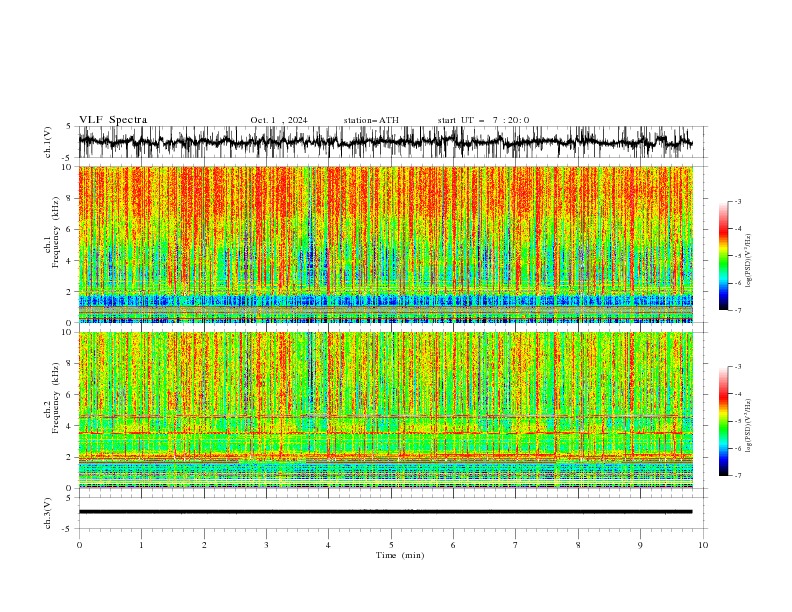
Task: Click the ch.2 spectrogram panel
Action: (385, 410)
